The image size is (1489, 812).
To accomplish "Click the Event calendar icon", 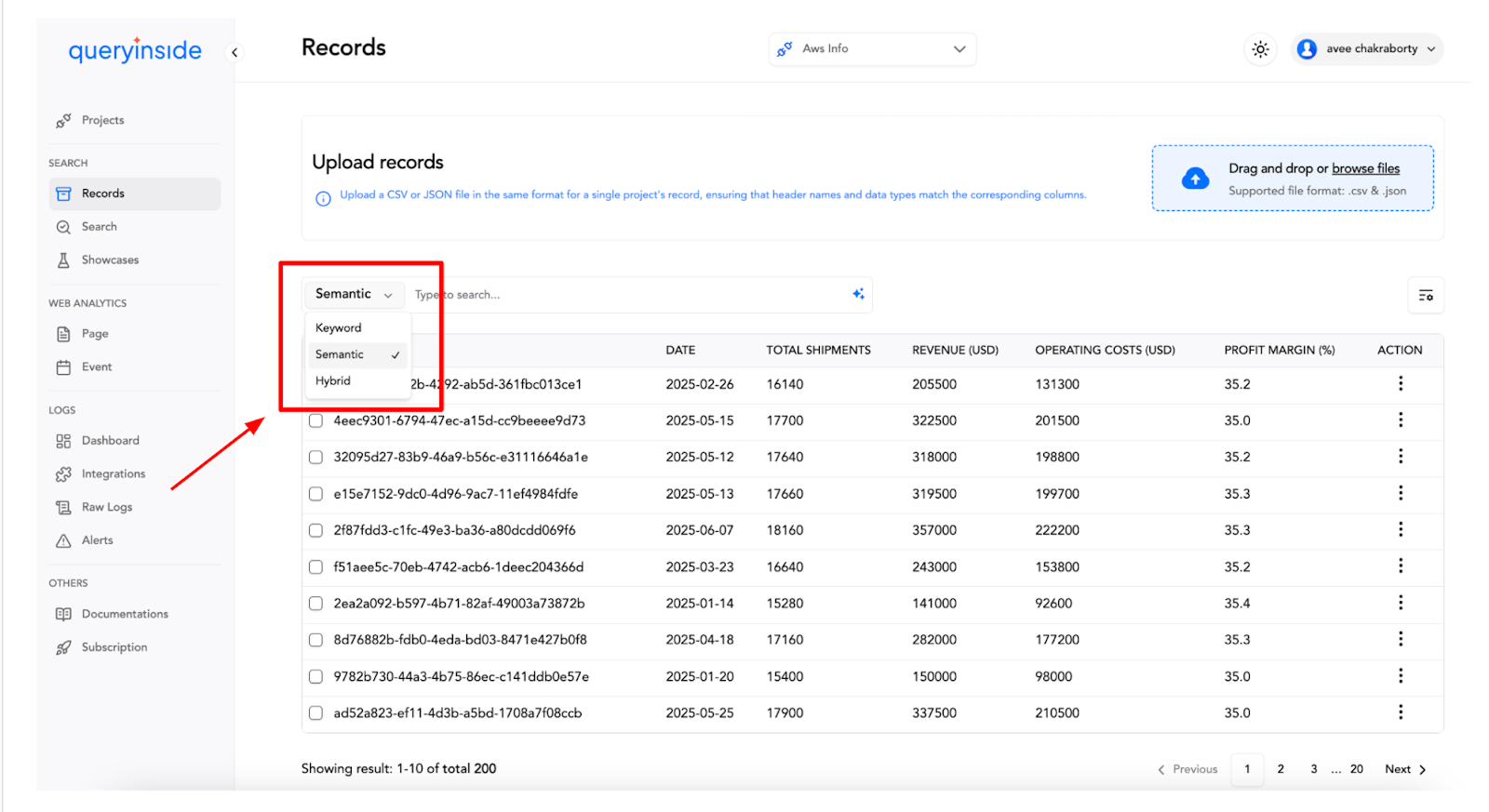I will [x=63, y=367].
